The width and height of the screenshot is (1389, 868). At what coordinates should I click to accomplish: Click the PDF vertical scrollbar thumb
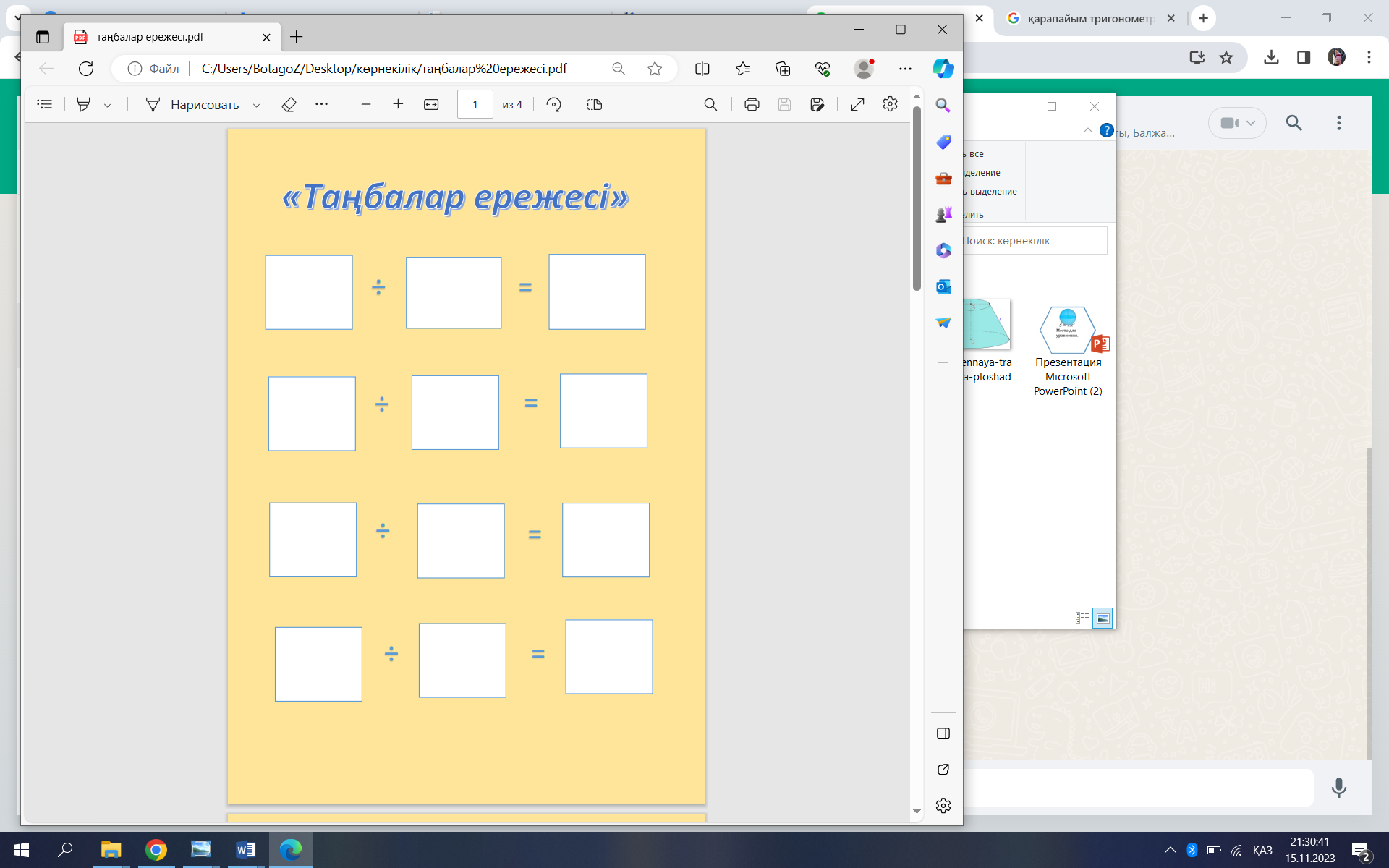917,199
